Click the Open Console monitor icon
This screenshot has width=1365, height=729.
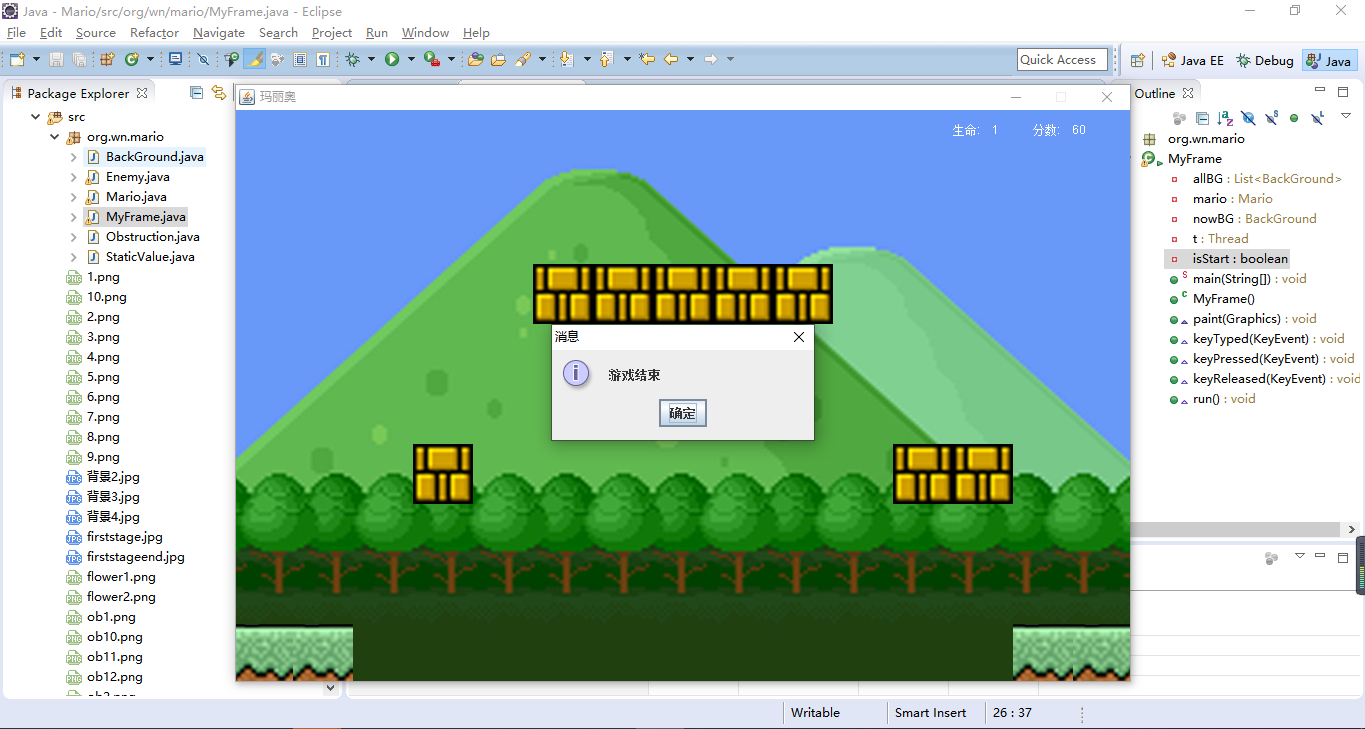(x=175, y=59)
